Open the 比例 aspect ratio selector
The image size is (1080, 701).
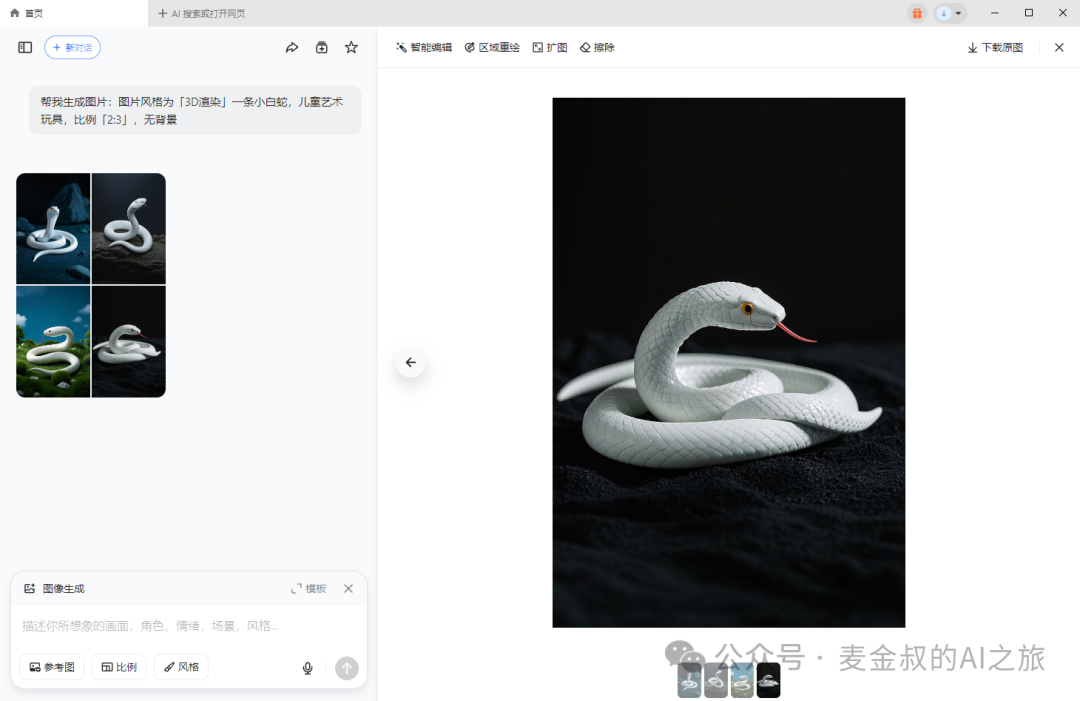tap(118, 667)
